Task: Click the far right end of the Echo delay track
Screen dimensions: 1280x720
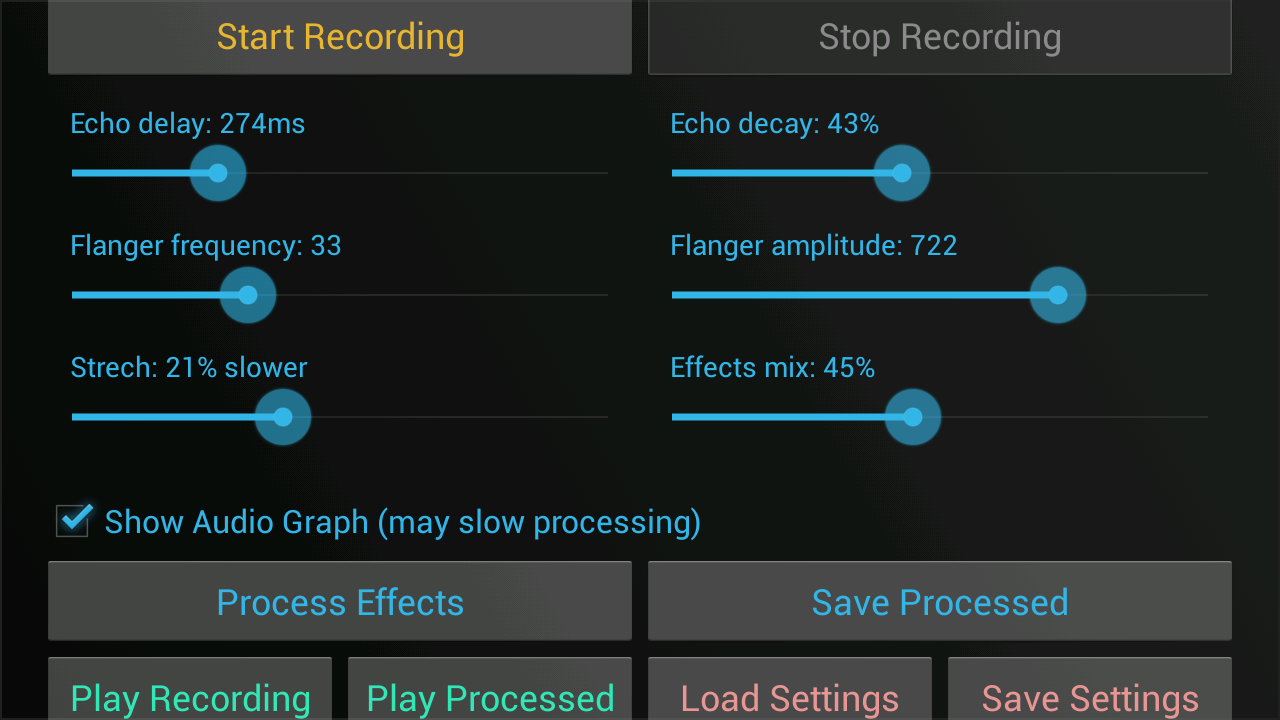Action: tap(604, 173)
